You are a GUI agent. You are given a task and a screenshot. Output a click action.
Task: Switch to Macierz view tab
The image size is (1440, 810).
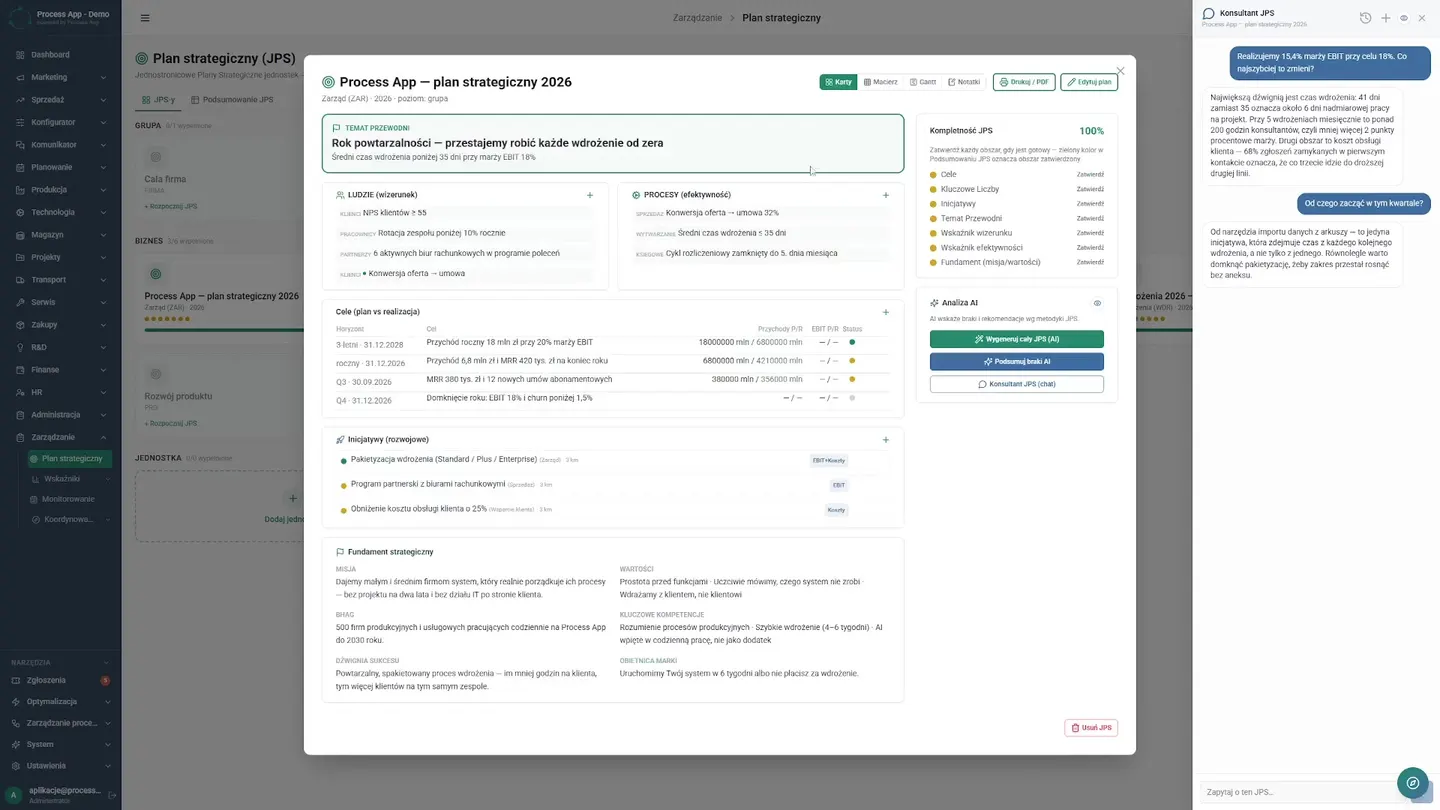tap(881, 82)
